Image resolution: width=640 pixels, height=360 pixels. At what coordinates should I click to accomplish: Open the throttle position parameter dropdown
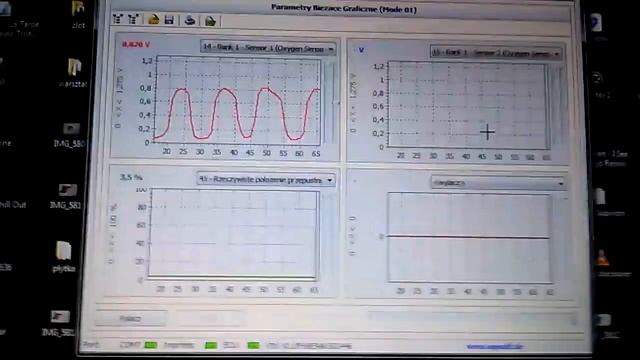coord(266,180)
